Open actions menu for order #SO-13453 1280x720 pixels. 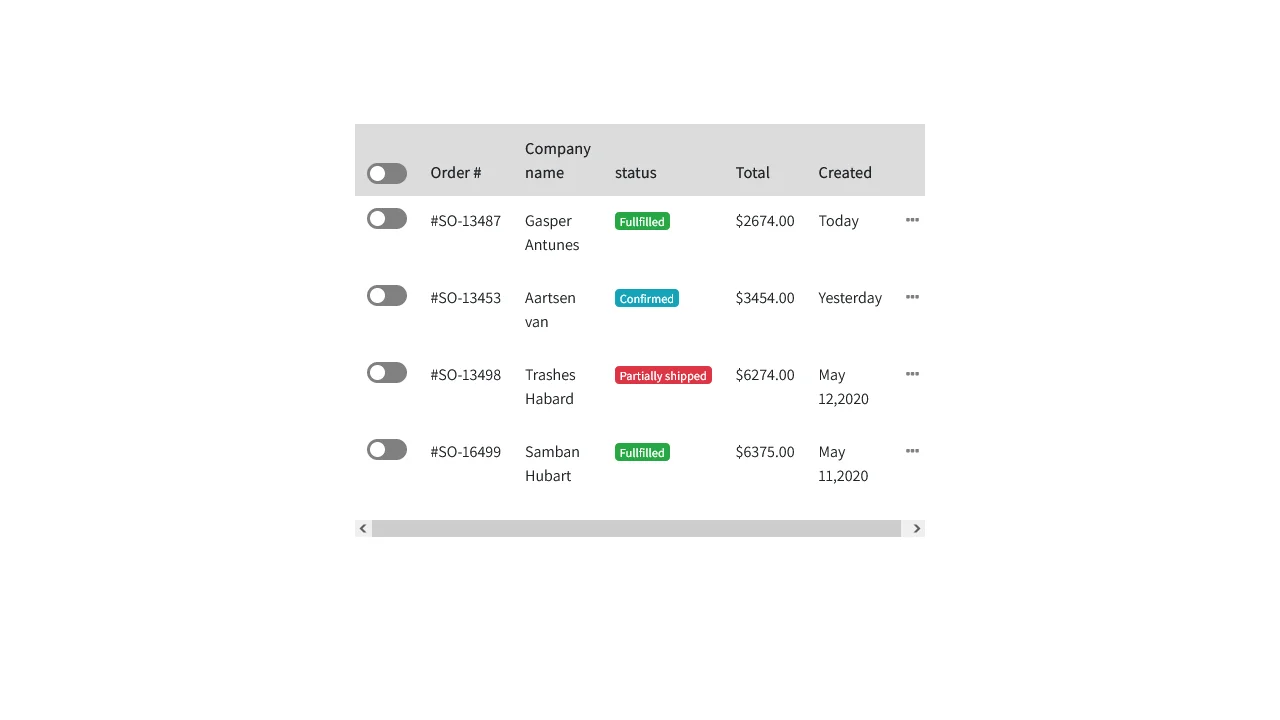pos(912,297)
